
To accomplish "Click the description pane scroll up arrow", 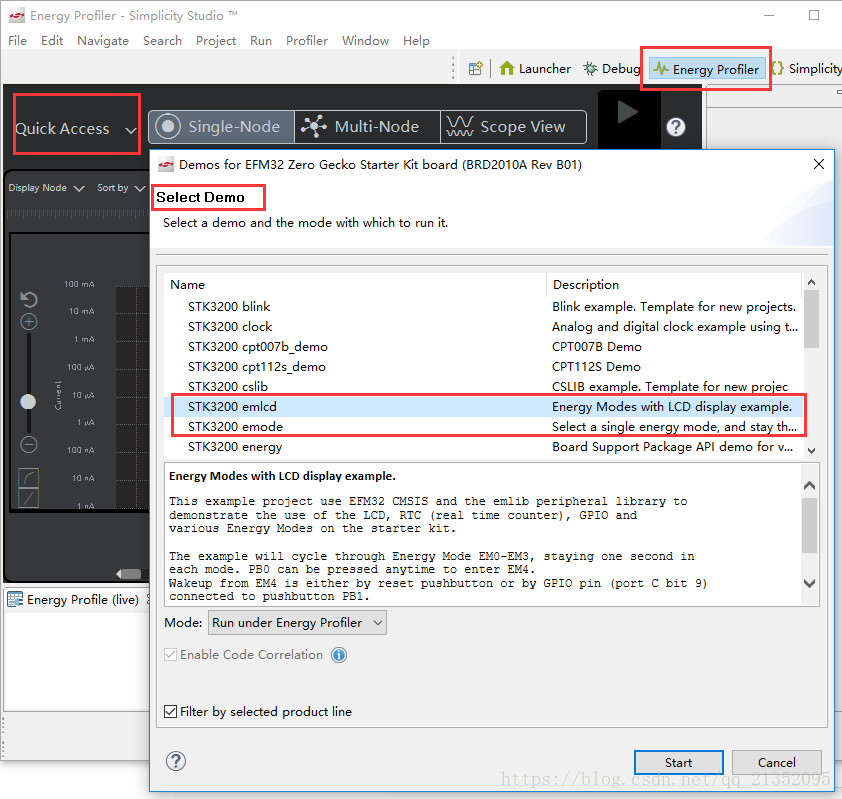I will click(x=810, y=485).
